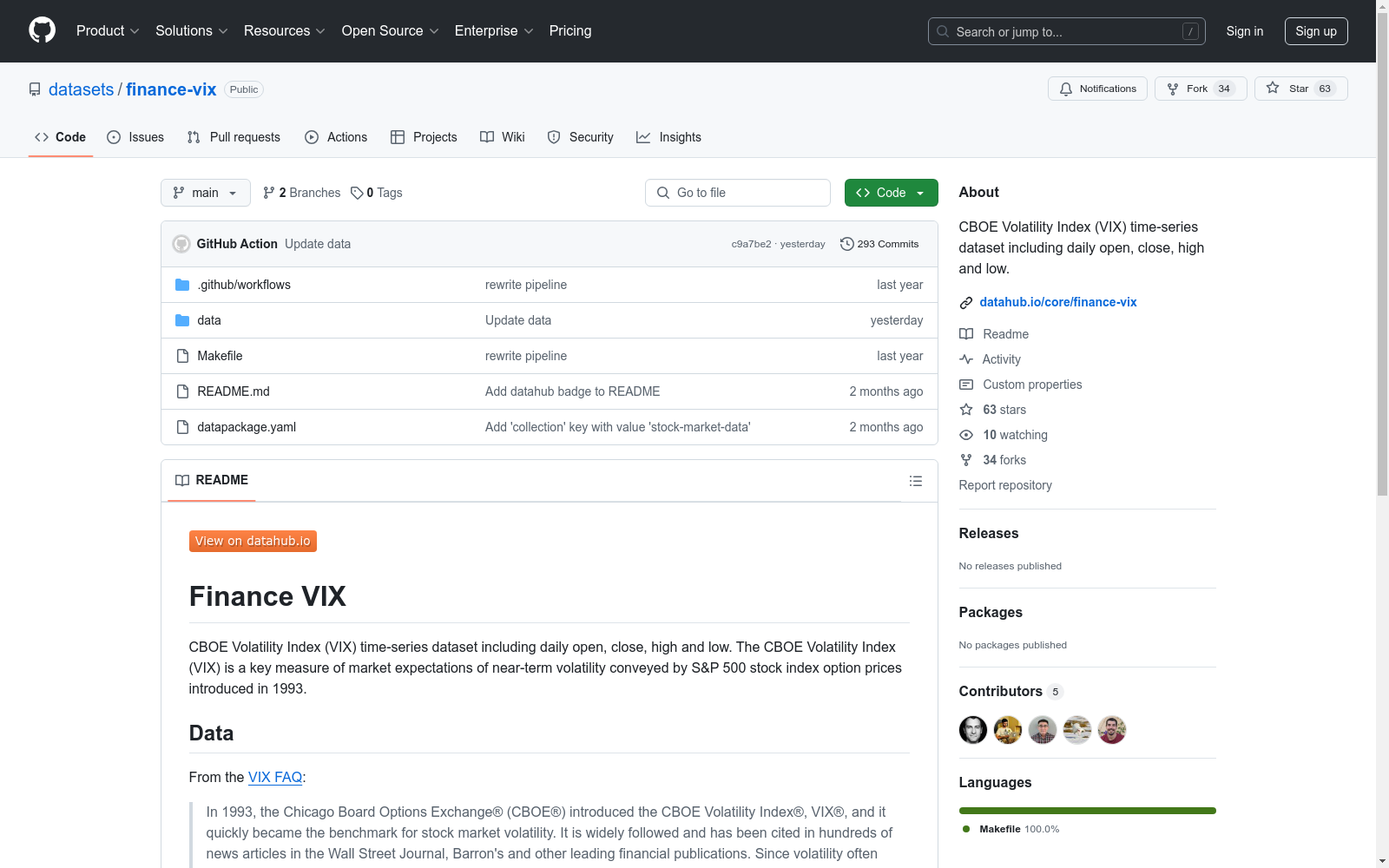Image resolution: width=1389 pixels, height=868 pixels.
Task: Click the Makefile file icon
Action: pos(182,356)
